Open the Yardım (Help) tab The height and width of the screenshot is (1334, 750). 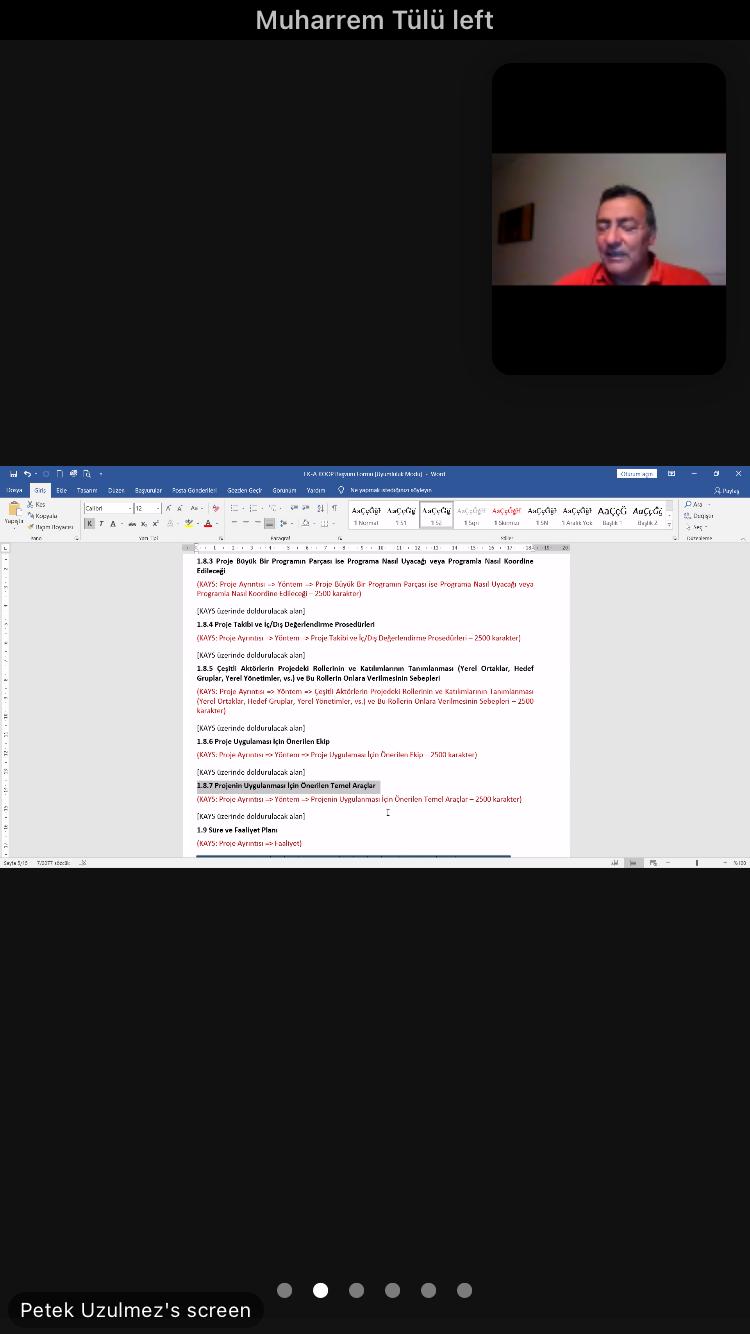[x=315, y=490]
